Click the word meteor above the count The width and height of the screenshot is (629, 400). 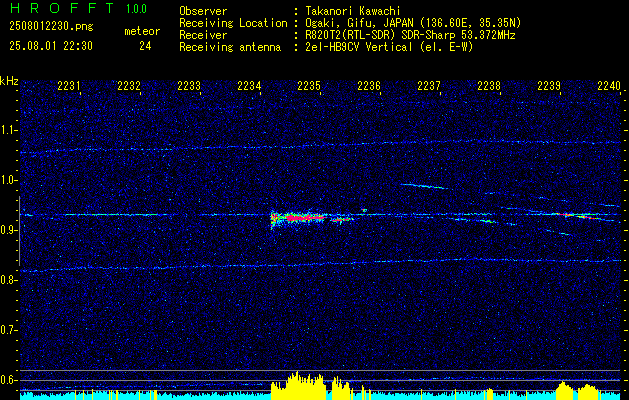click(x=142, y=31)
